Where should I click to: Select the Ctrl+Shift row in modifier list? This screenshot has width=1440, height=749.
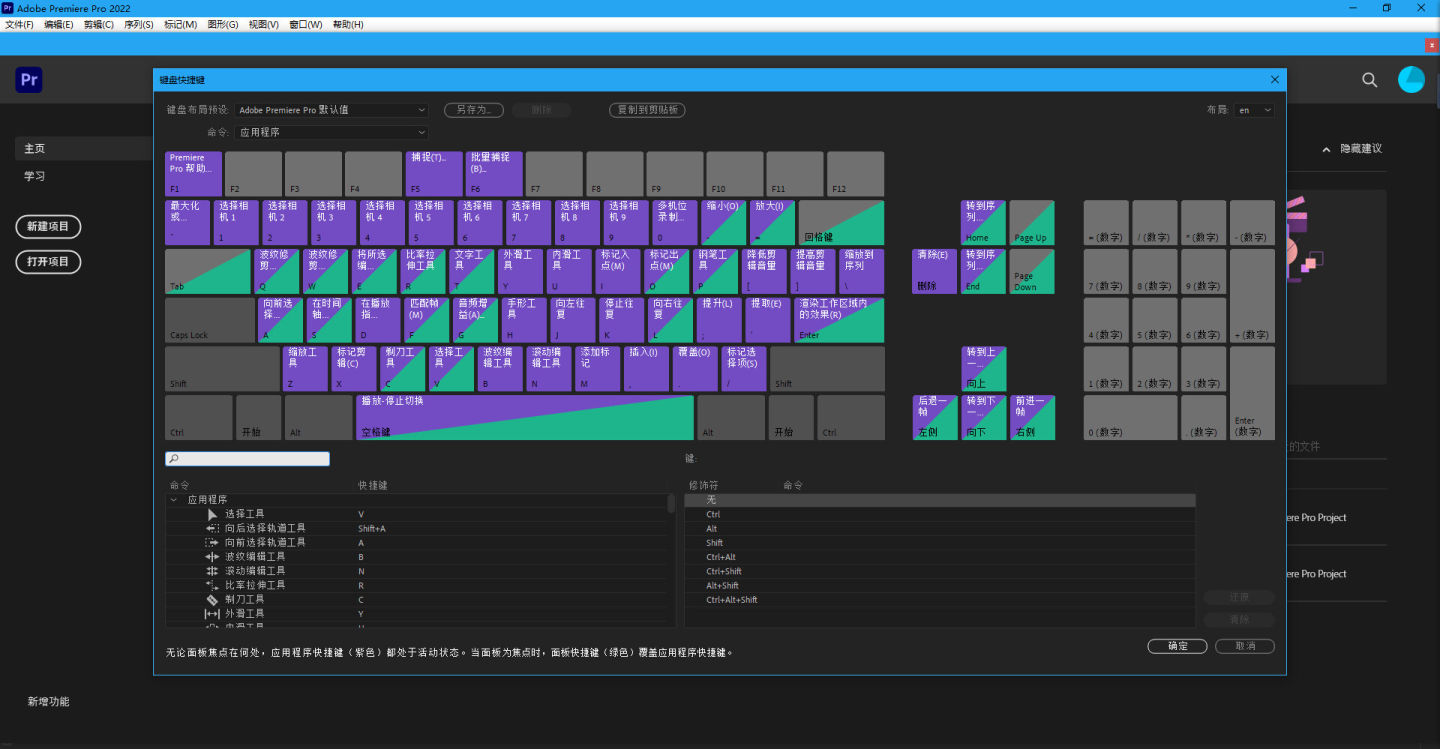pyautogui.click(x=940, y=571)
